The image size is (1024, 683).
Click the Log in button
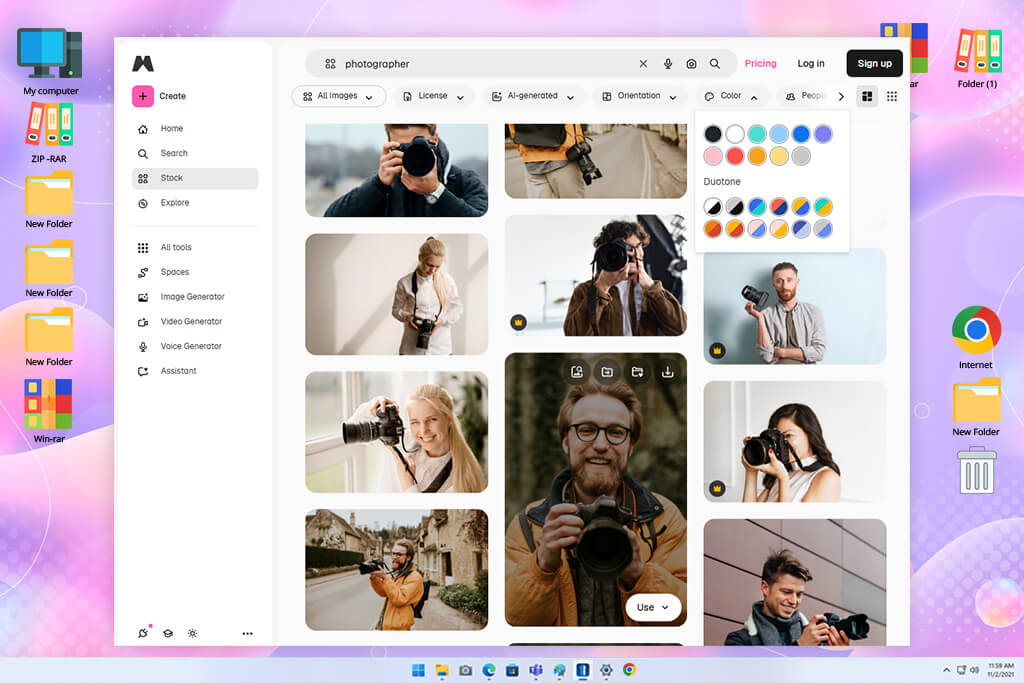point(810,63)
